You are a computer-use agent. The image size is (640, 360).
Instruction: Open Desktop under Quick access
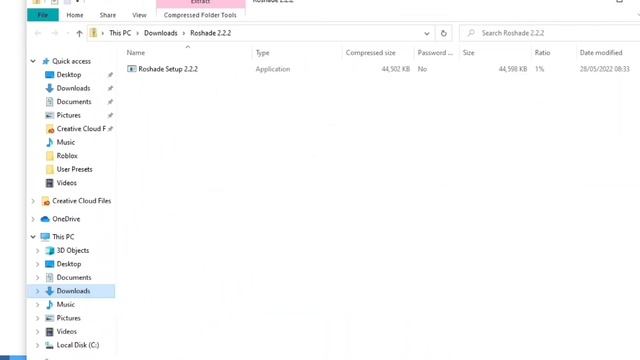[x=69, y=75]
